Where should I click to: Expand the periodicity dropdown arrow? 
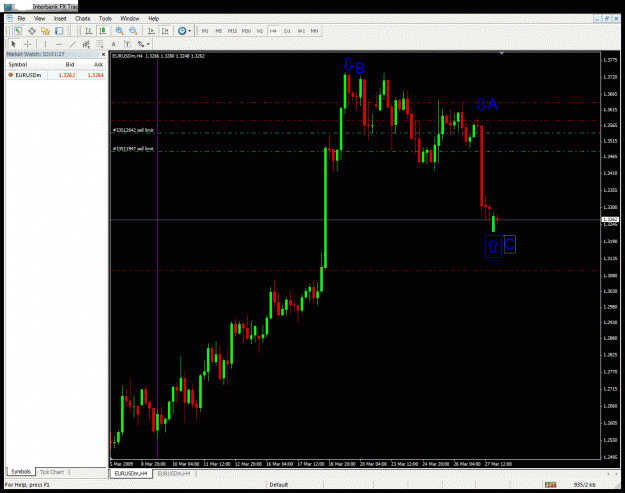pyautogui.click(x=190, y=31)
